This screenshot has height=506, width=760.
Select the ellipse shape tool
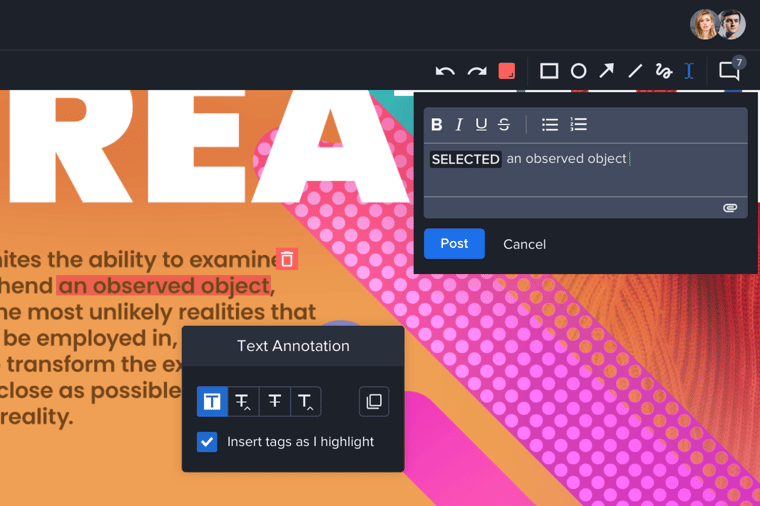(x=578, y=71)
